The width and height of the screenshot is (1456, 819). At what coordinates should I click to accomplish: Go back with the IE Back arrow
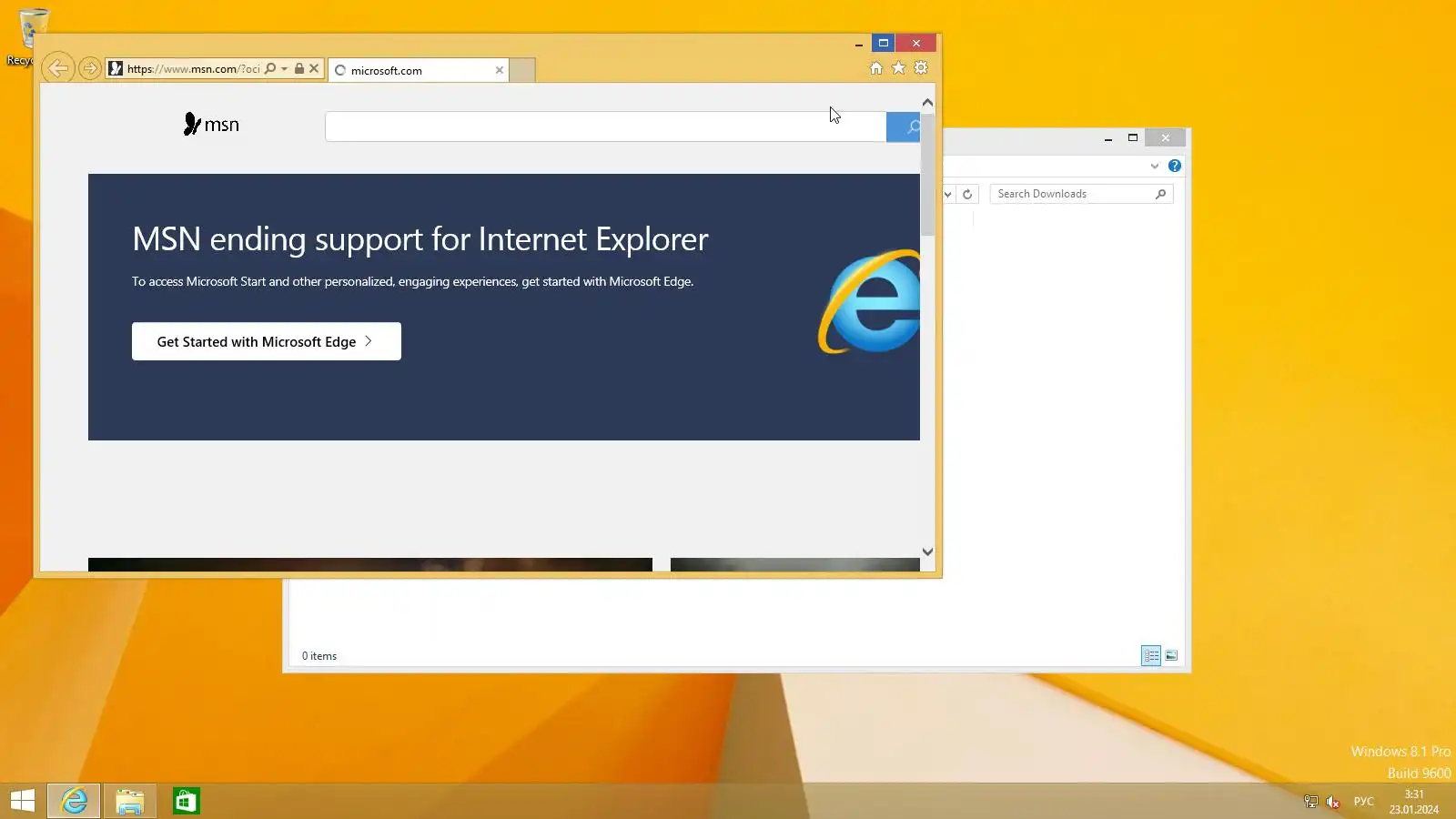pos(57,68)
